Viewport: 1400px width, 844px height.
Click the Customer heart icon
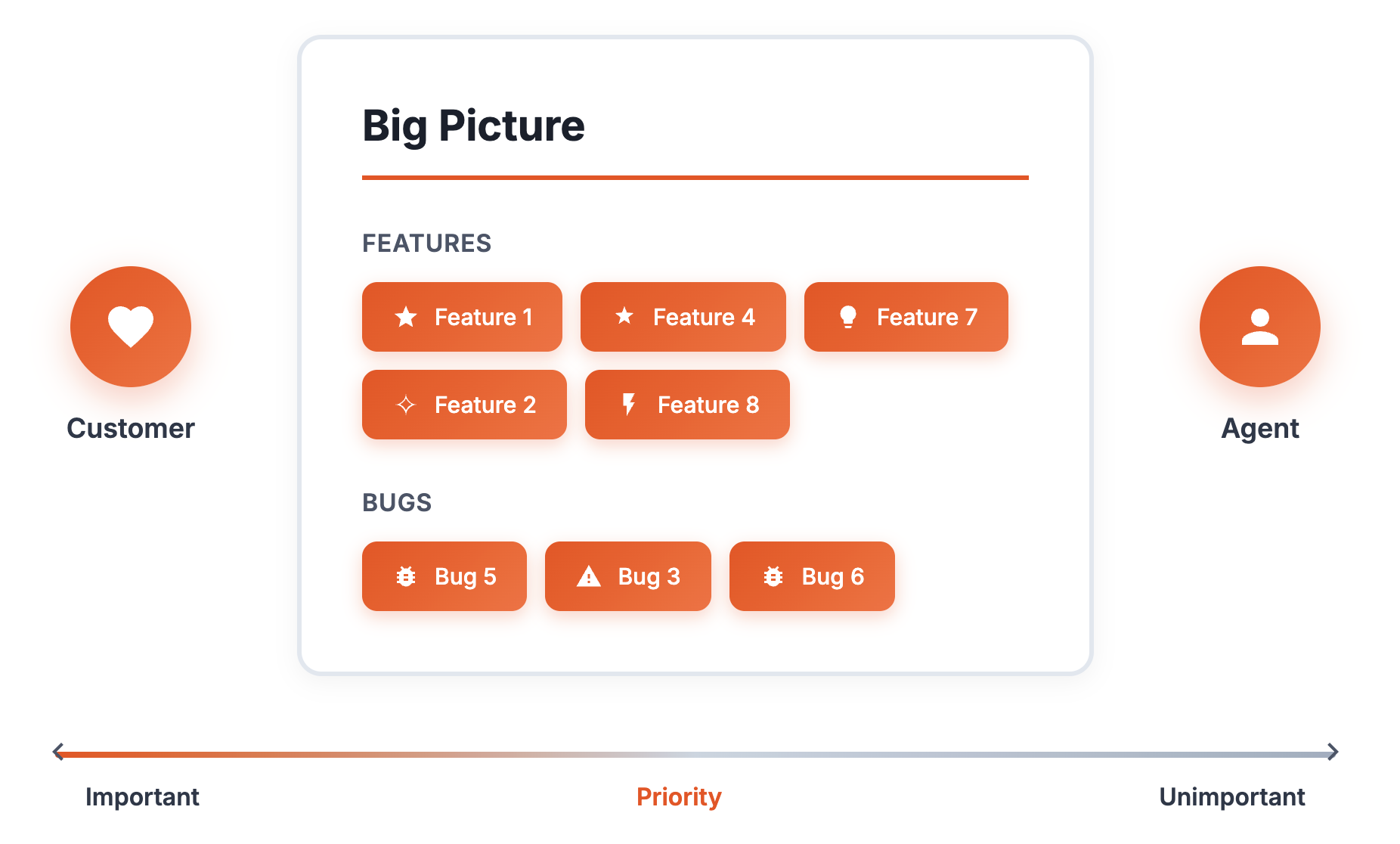coord(131,327)
